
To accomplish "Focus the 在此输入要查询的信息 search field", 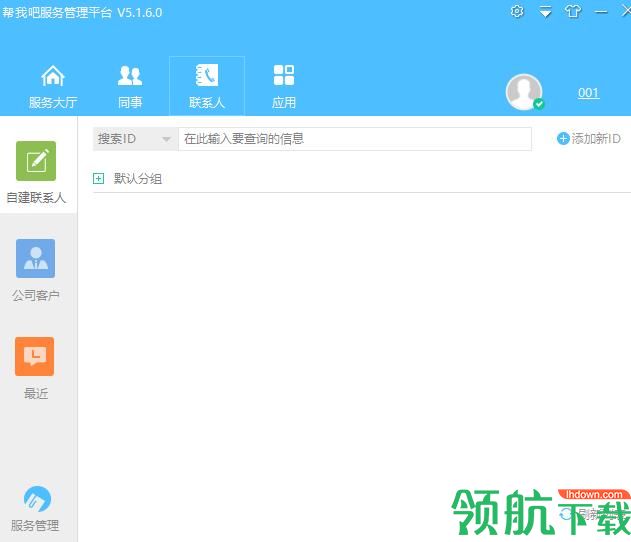I will (355, 139).
